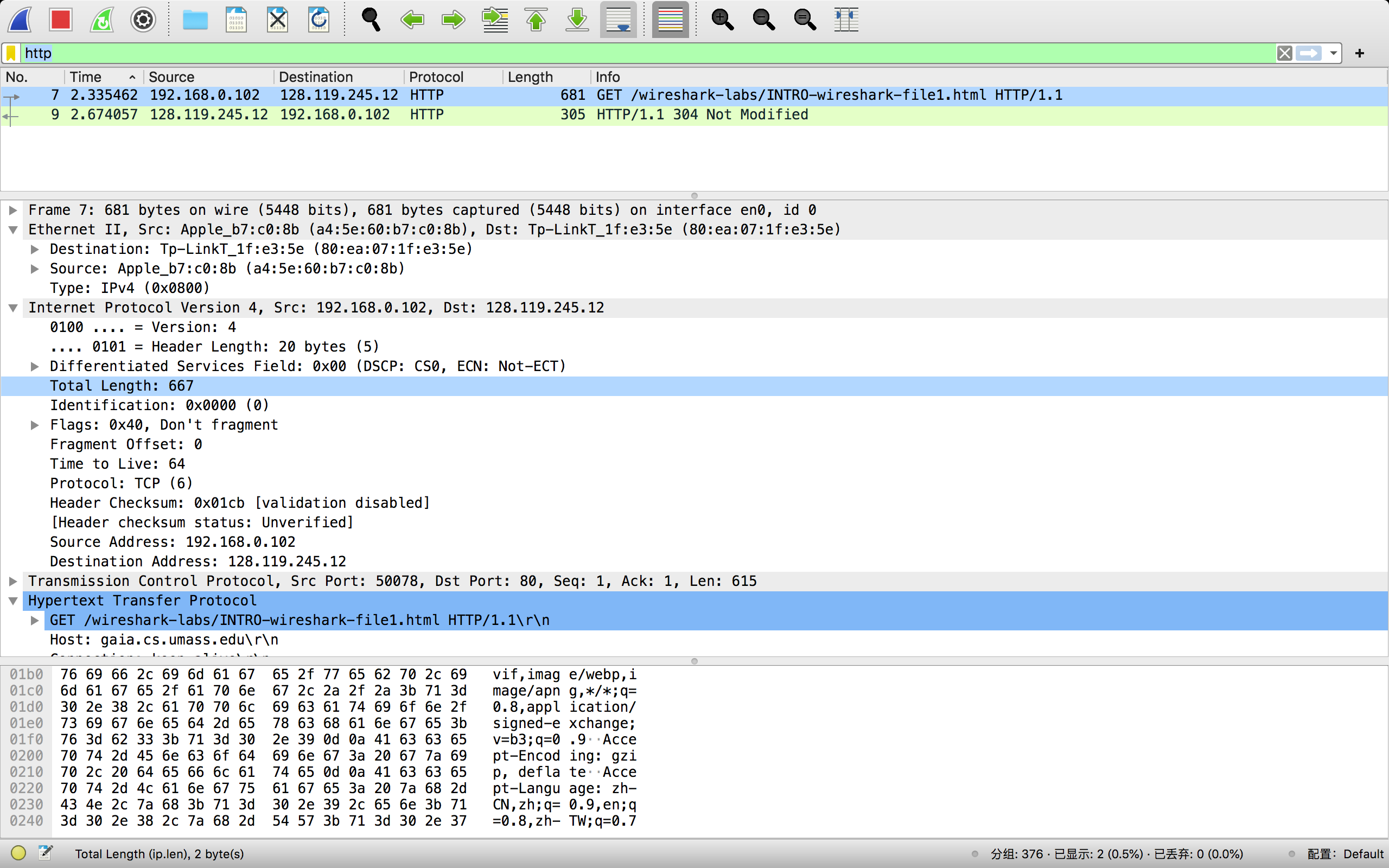Open capture options with the gear icon
Viewport: 1389px width, 868px height.
click(142, 19)
